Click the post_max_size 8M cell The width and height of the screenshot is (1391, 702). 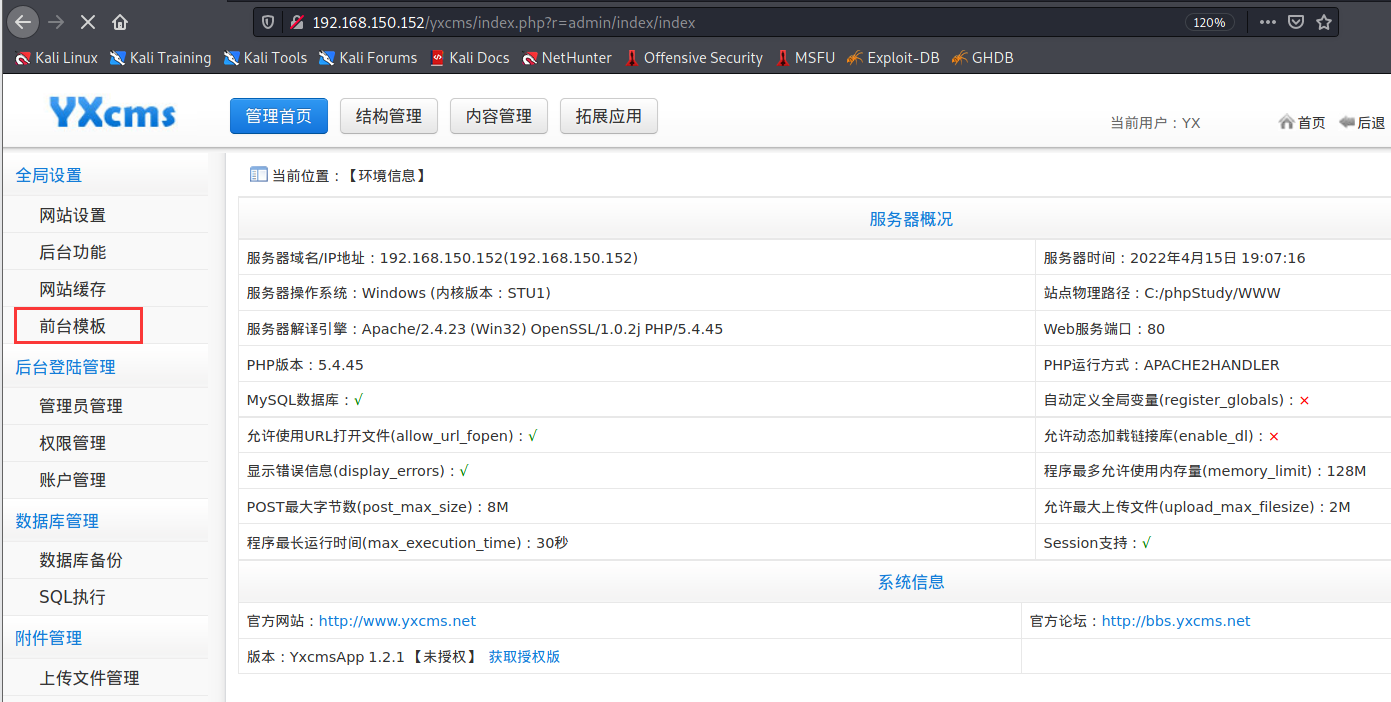point(637,507)
